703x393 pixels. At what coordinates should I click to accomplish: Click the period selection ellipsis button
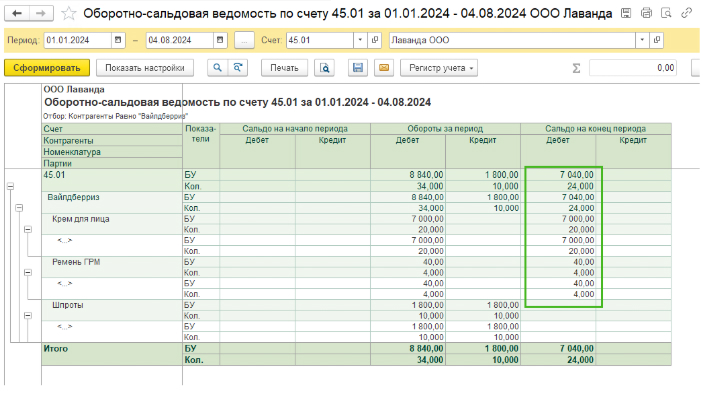[x=244, y=40]
